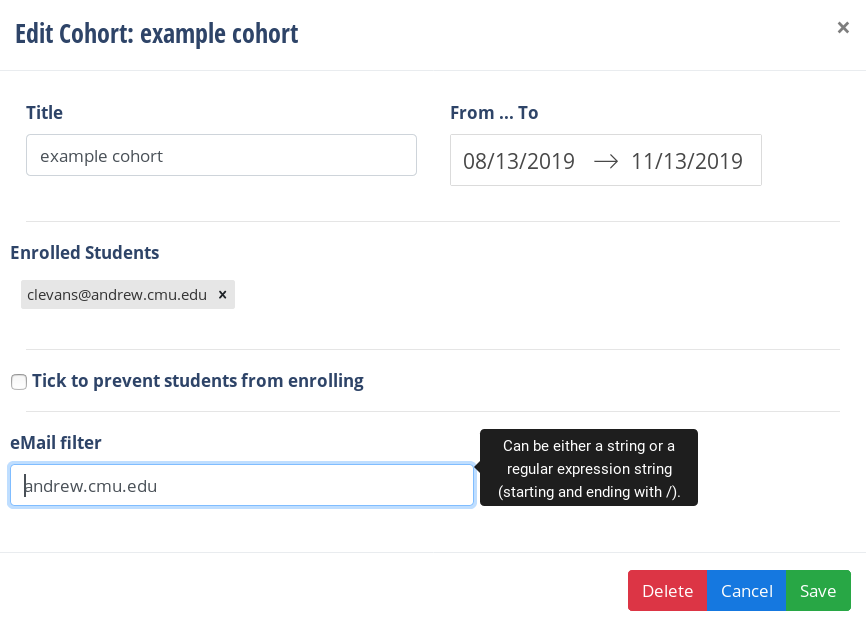This screenshot has height=621, width=866.
Task: Click the Enrolled Students heading
Action: [x=85, y=252]
